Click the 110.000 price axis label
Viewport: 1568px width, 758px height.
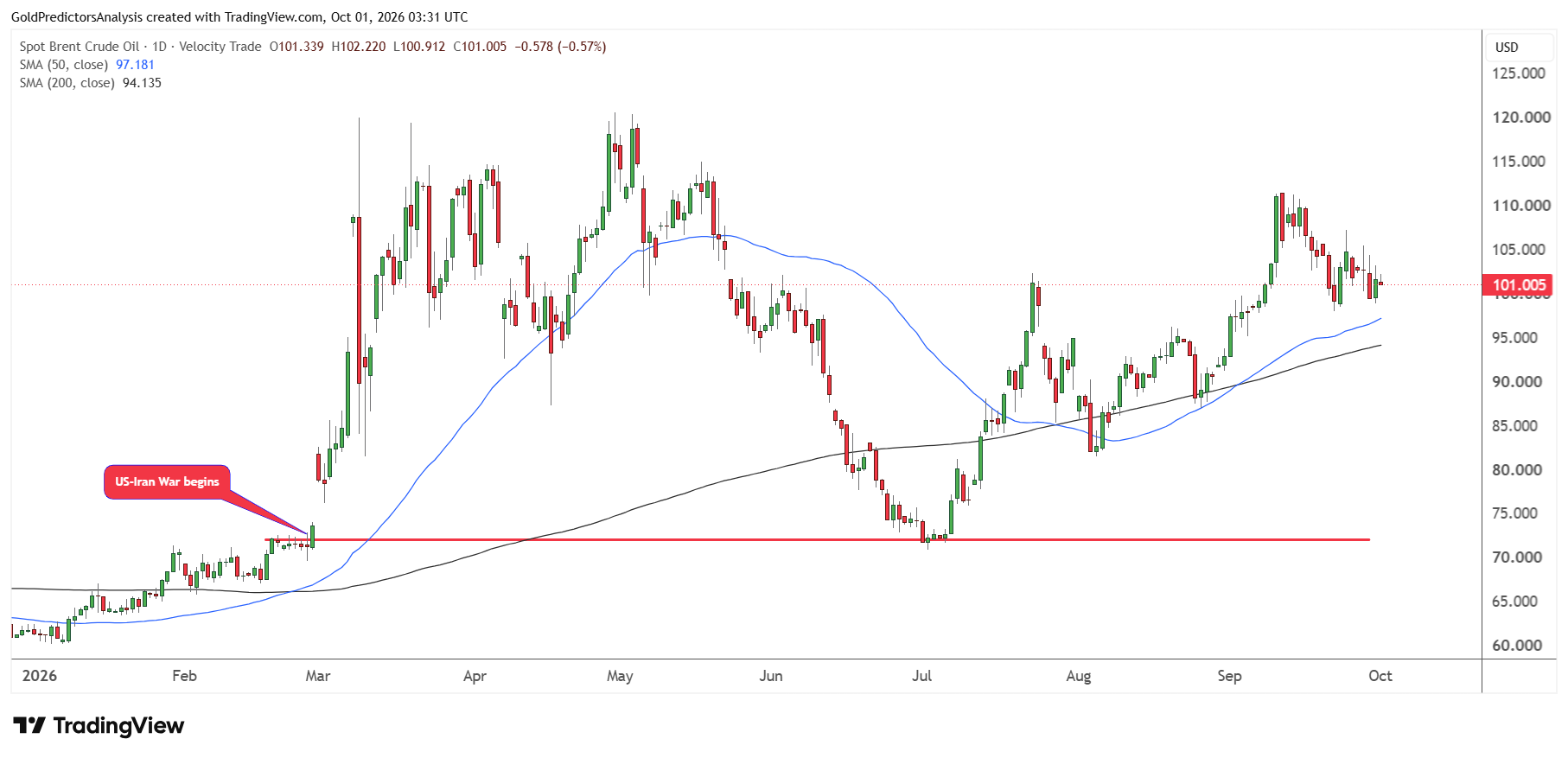[1521, 206]
